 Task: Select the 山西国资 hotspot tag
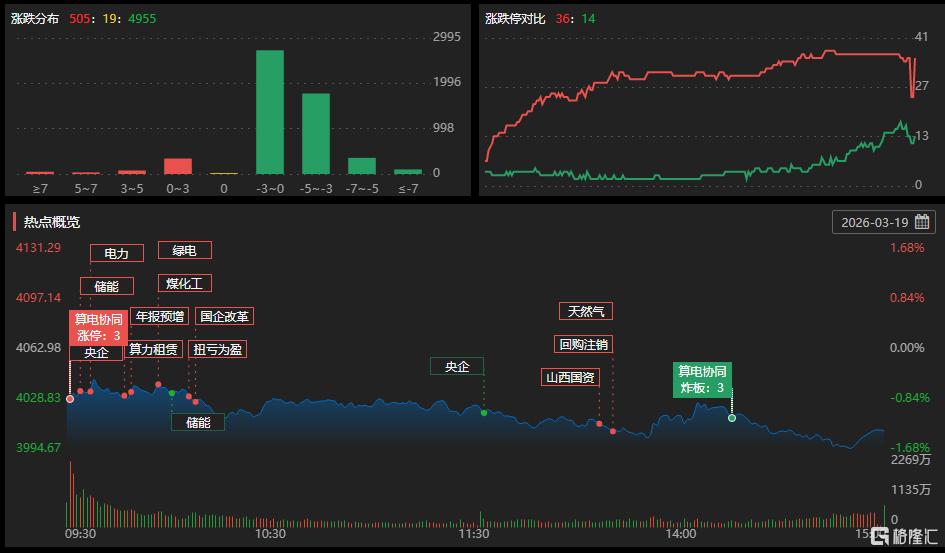[x=570, y=378]
